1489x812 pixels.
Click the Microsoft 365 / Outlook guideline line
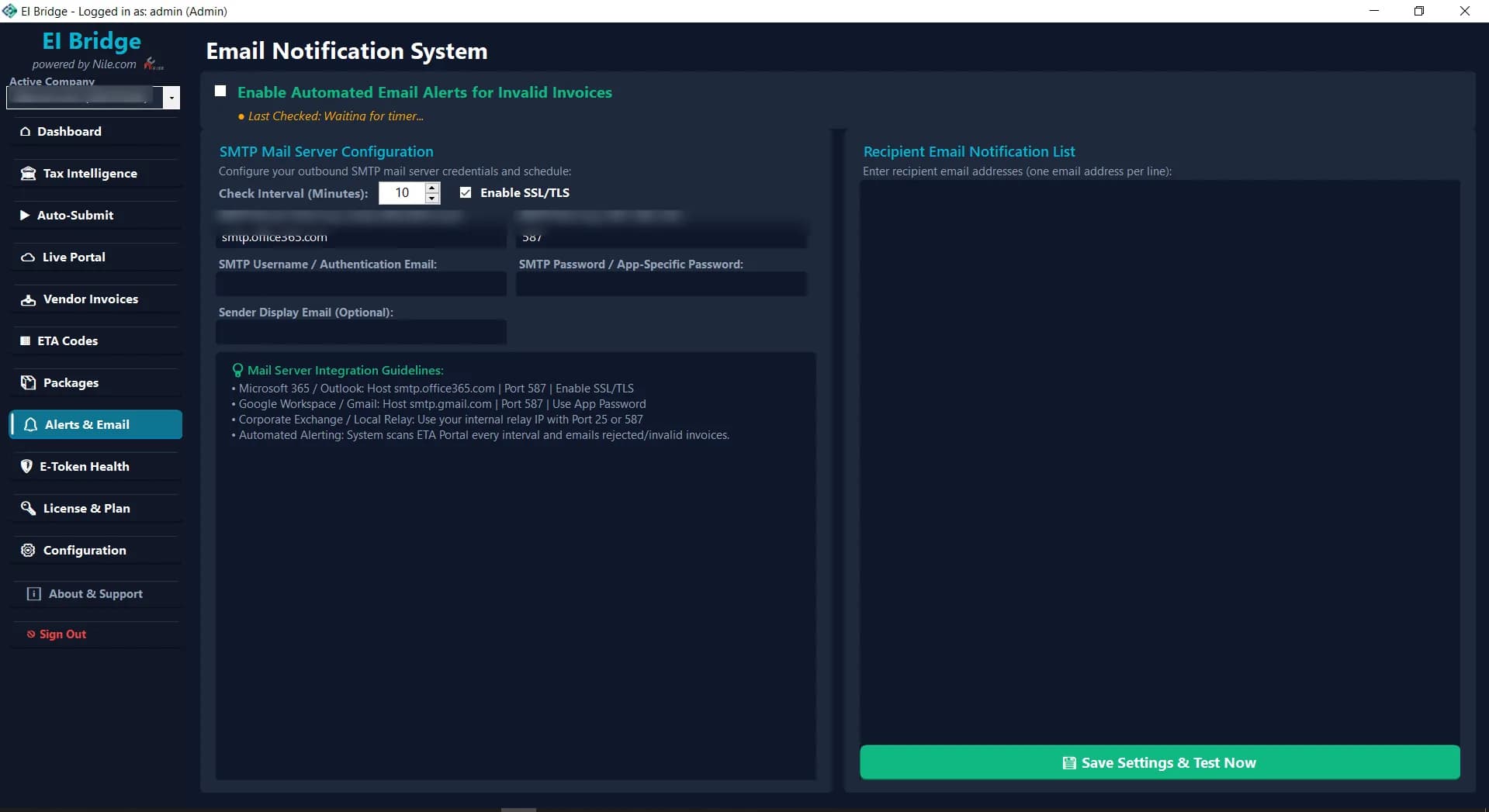432,389
